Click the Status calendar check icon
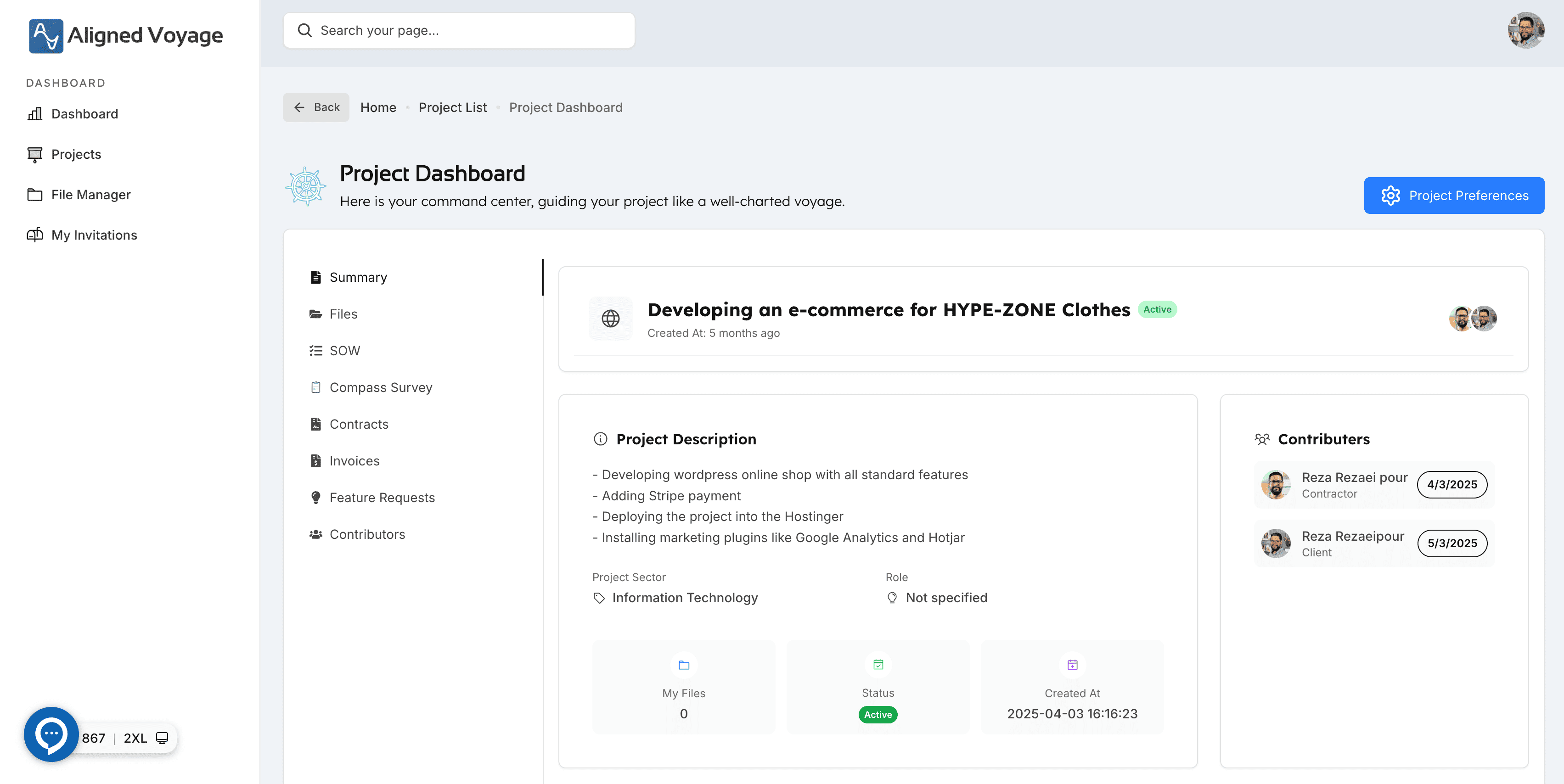This screenshot has height=784, width=1564. pyautogui.click(x=878, y=665)
